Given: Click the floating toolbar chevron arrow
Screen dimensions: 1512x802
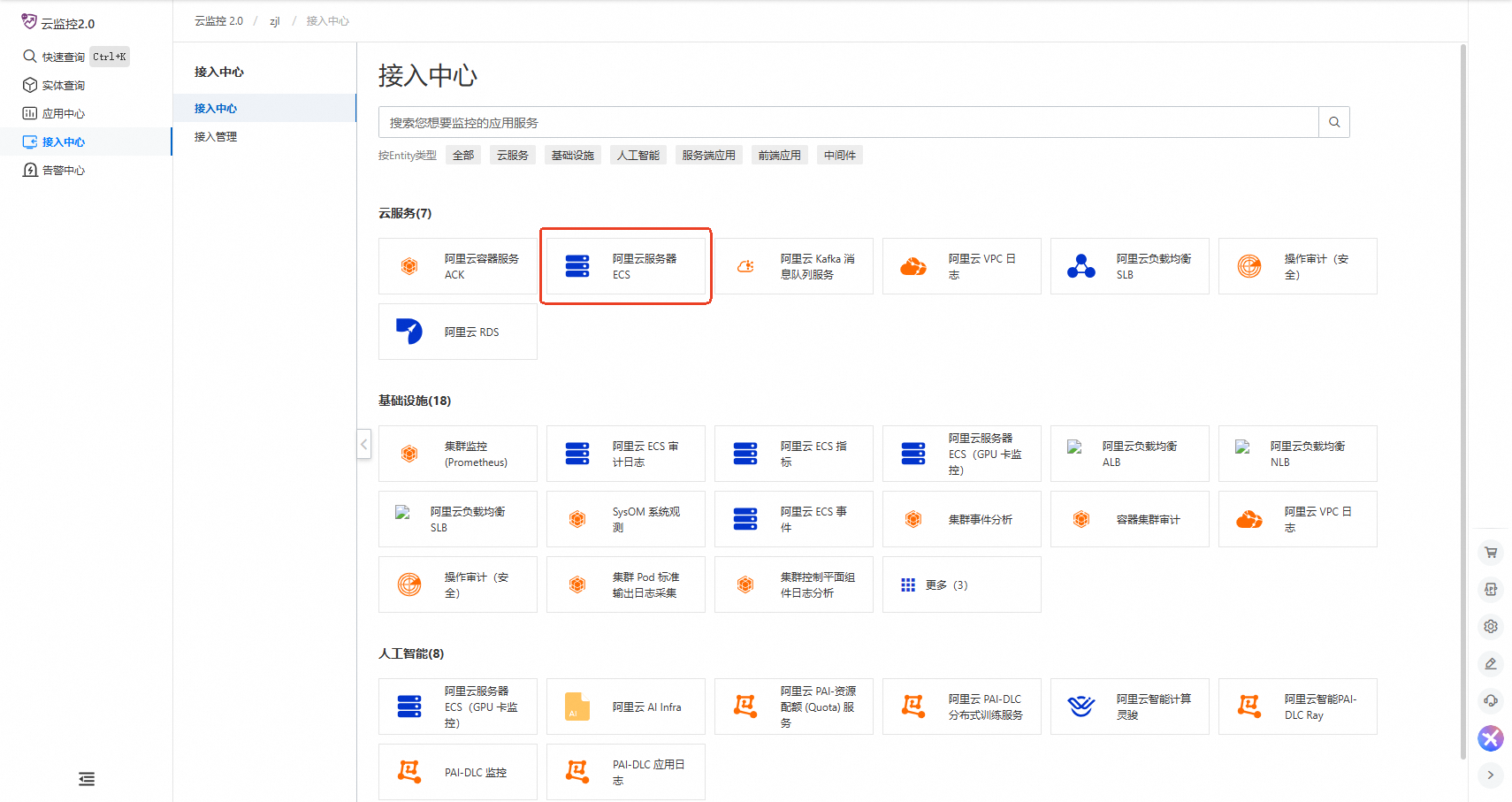Looking at the screenshot, I should coord(1491,775).
